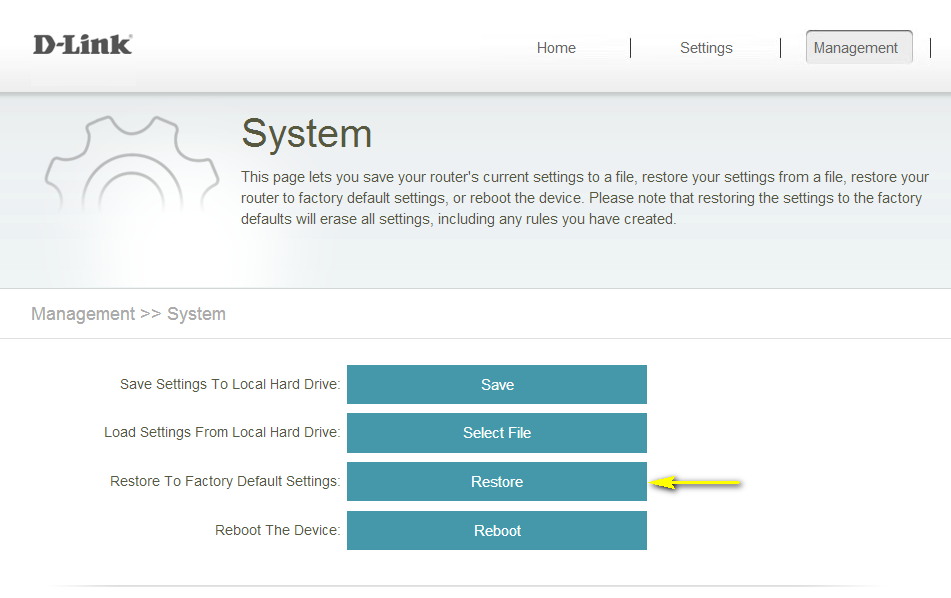
Task: Click the divider between Home and Settings
Action: point(630,48)
